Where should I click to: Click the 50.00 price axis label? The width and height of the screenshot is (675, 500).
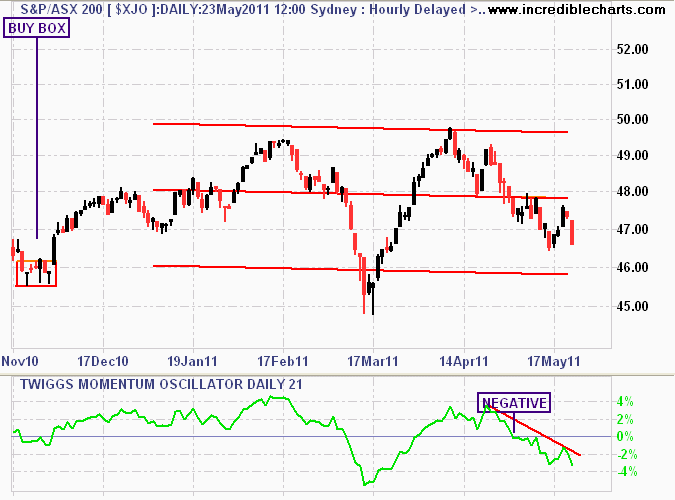click(x=632, y=119)
